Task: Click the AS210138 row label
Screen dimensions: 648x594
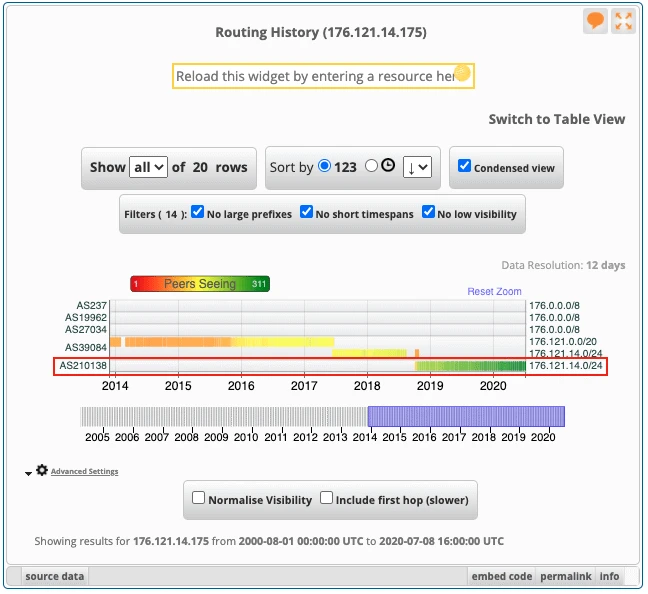Action: click(x=83, y=365)
